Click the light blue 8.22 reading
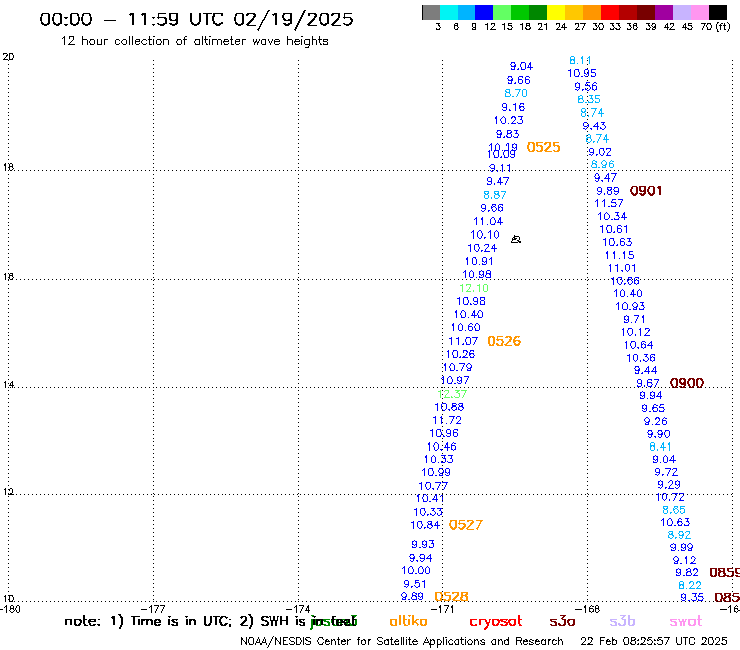This screenshot has height=650, width=740. click(x=690, y=585)
